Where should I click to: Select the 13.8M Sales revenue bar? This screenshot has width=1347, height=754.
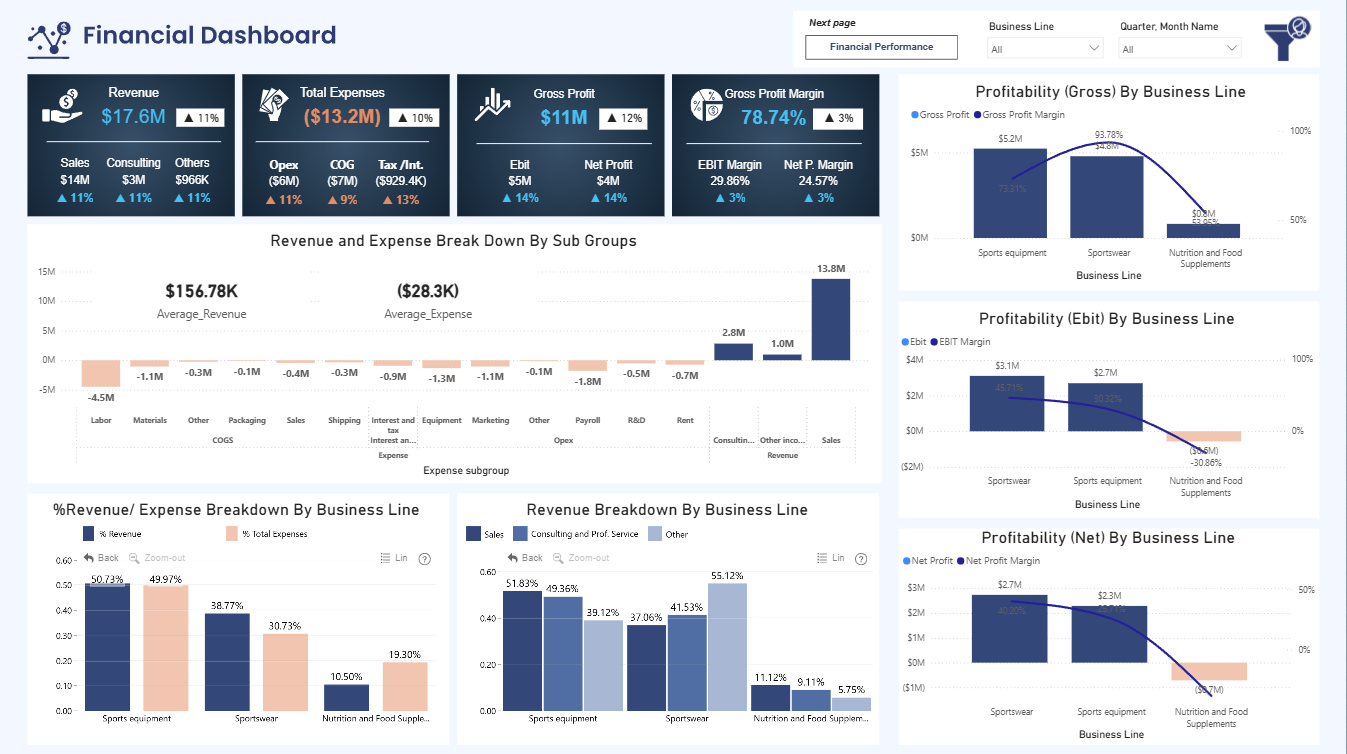(831, 319)
